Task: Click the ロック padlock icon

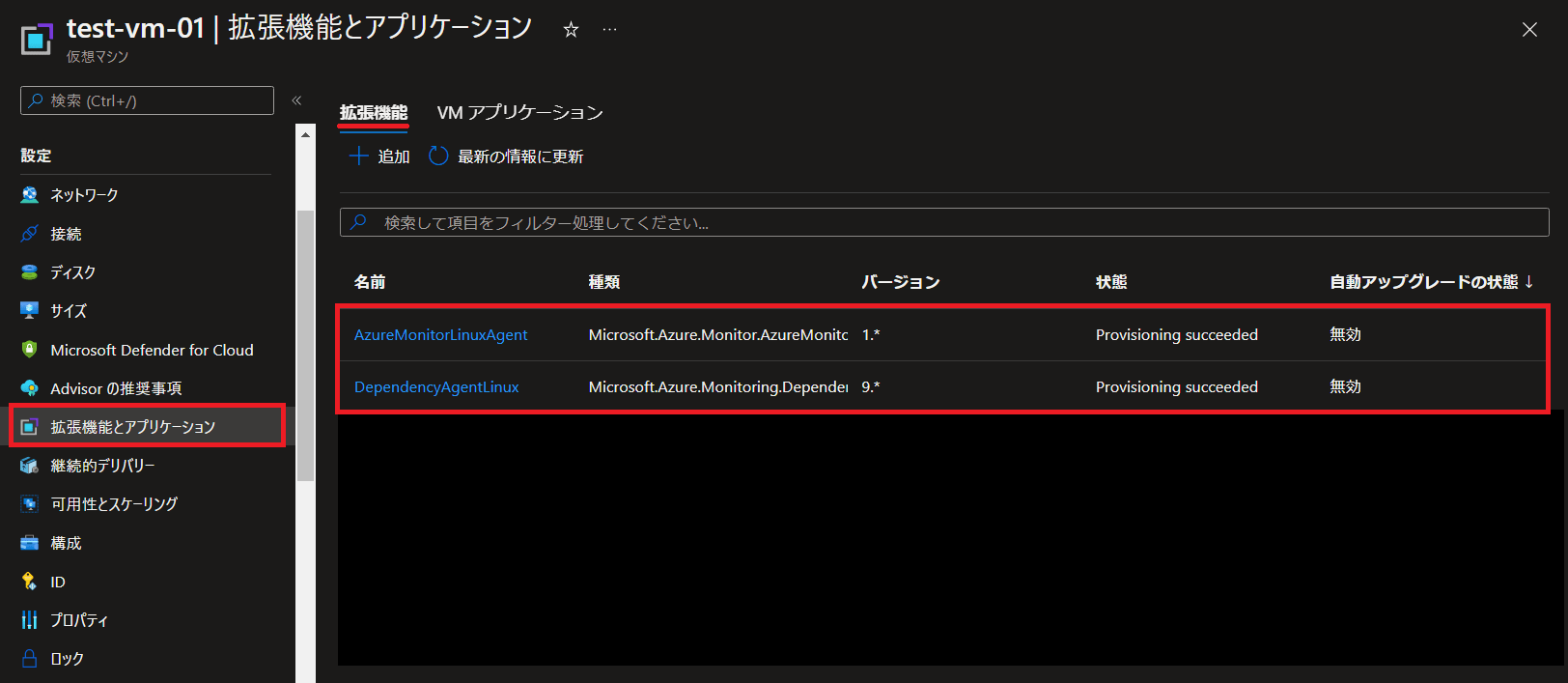Action: pyautogui.click(x=30, y=659)
